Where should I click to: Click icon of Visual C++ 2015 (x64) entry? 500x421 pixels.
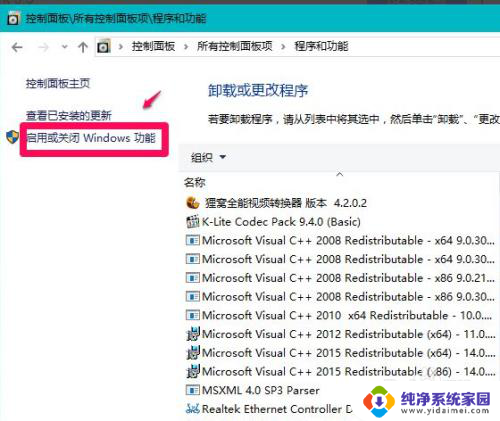click(193, 352)
